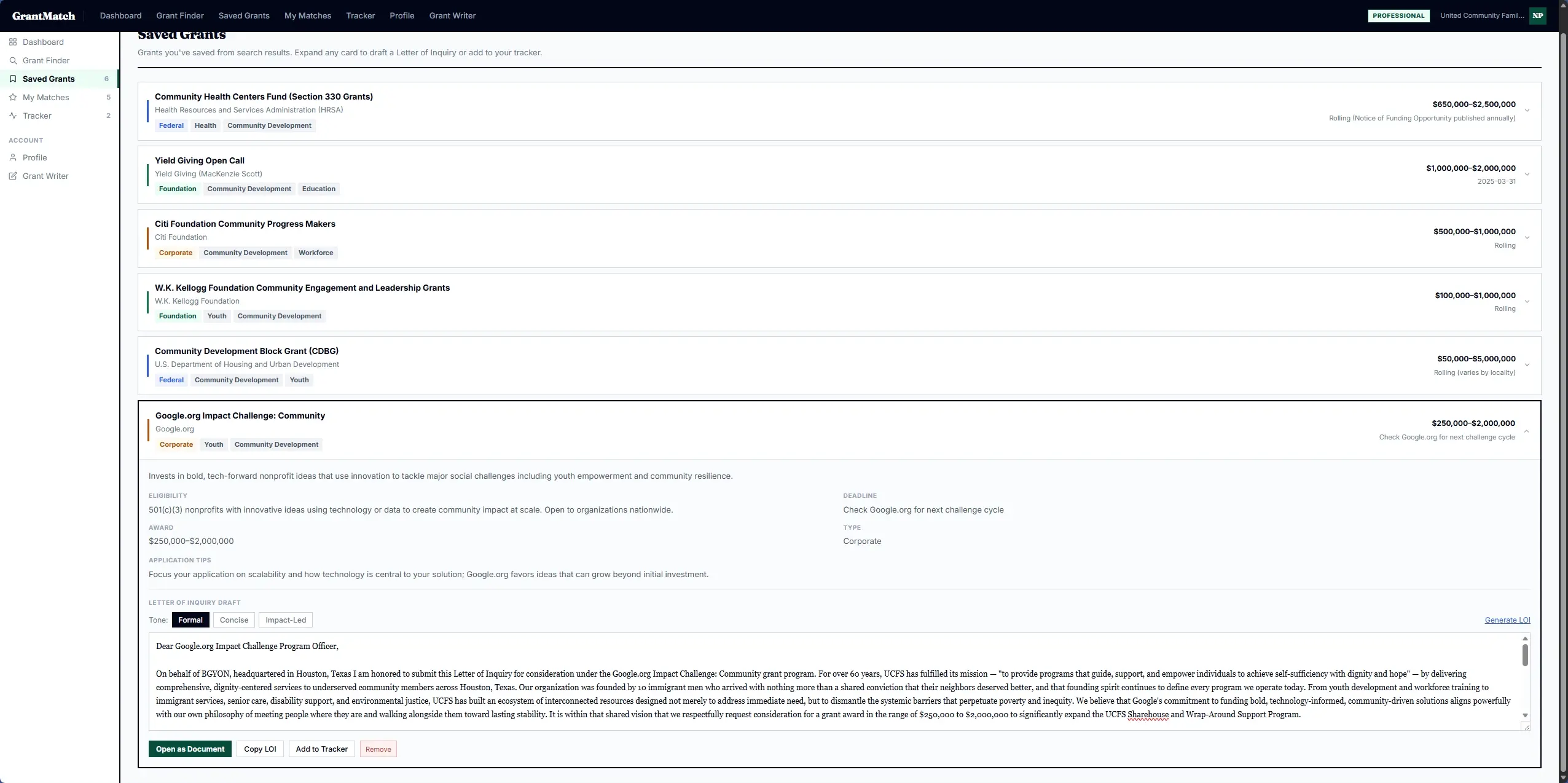Open My Matches in the top navigation
1568x783 pixels.
pos(308,16)
